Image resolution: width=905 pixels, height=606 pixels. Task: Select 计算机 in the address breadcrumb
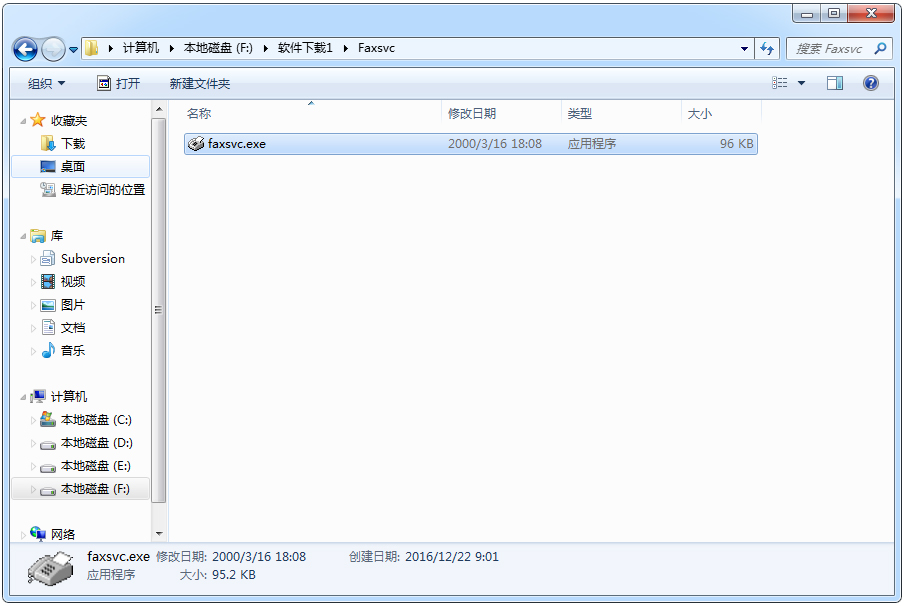[140, 48]
